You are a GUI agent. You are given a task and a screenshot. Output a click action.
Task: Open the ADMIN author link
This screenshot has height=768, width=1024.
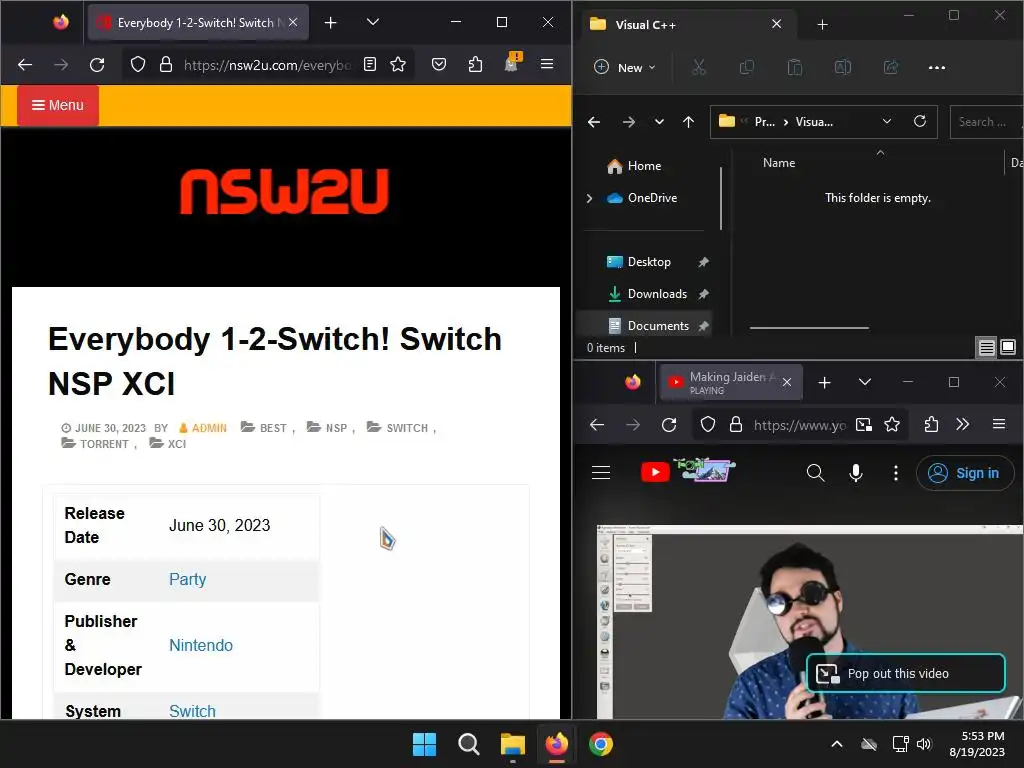click(x=209, y=428)
